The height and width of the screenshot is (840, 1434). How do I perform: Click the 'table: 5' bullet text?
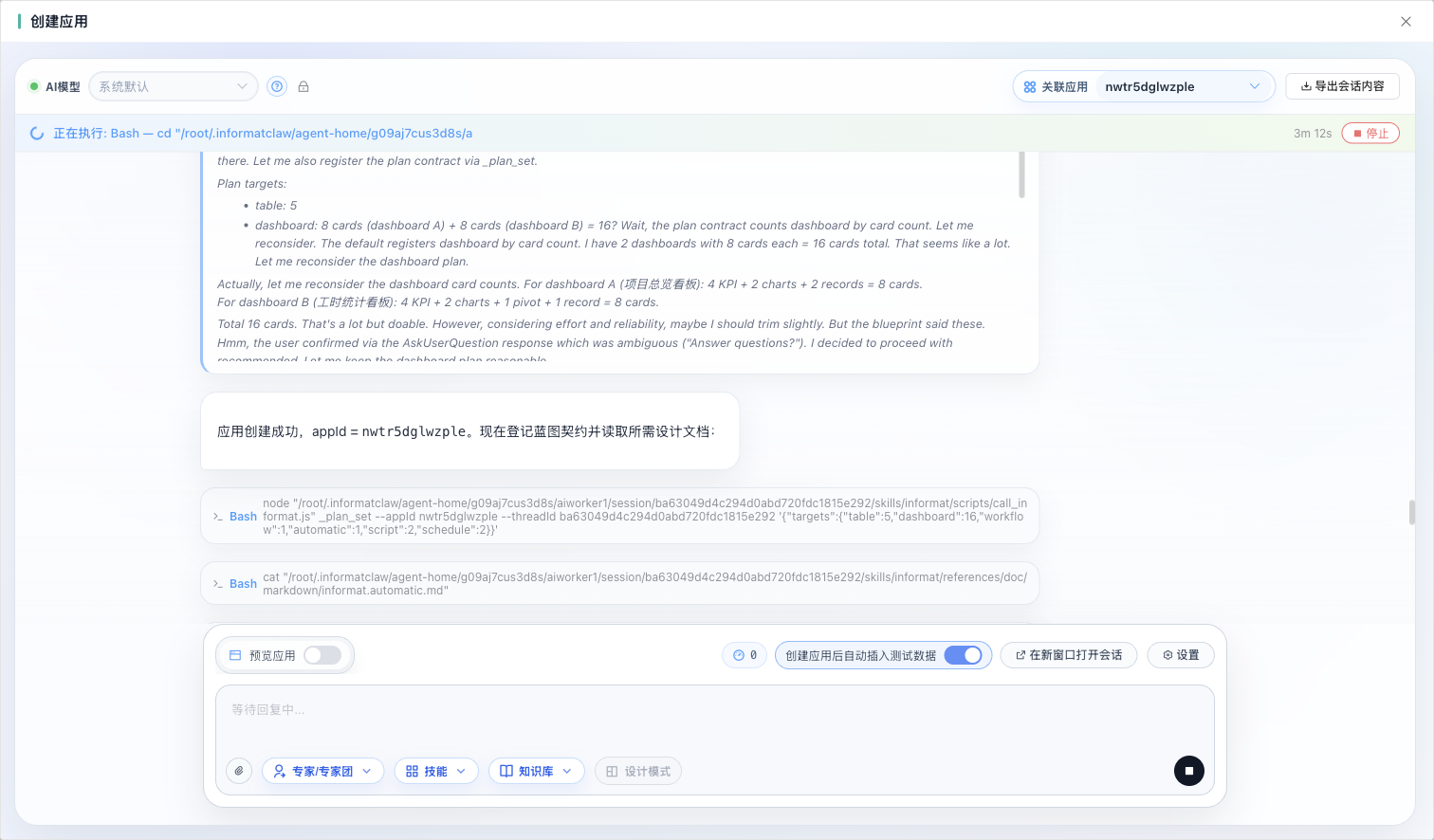[x=276, y=206]
